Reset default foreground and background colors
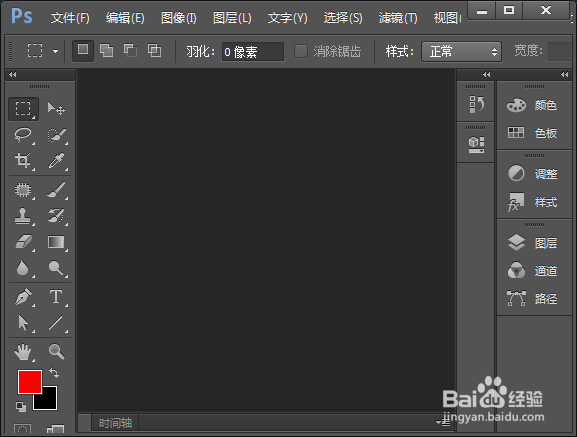 [x=21, y=406]
